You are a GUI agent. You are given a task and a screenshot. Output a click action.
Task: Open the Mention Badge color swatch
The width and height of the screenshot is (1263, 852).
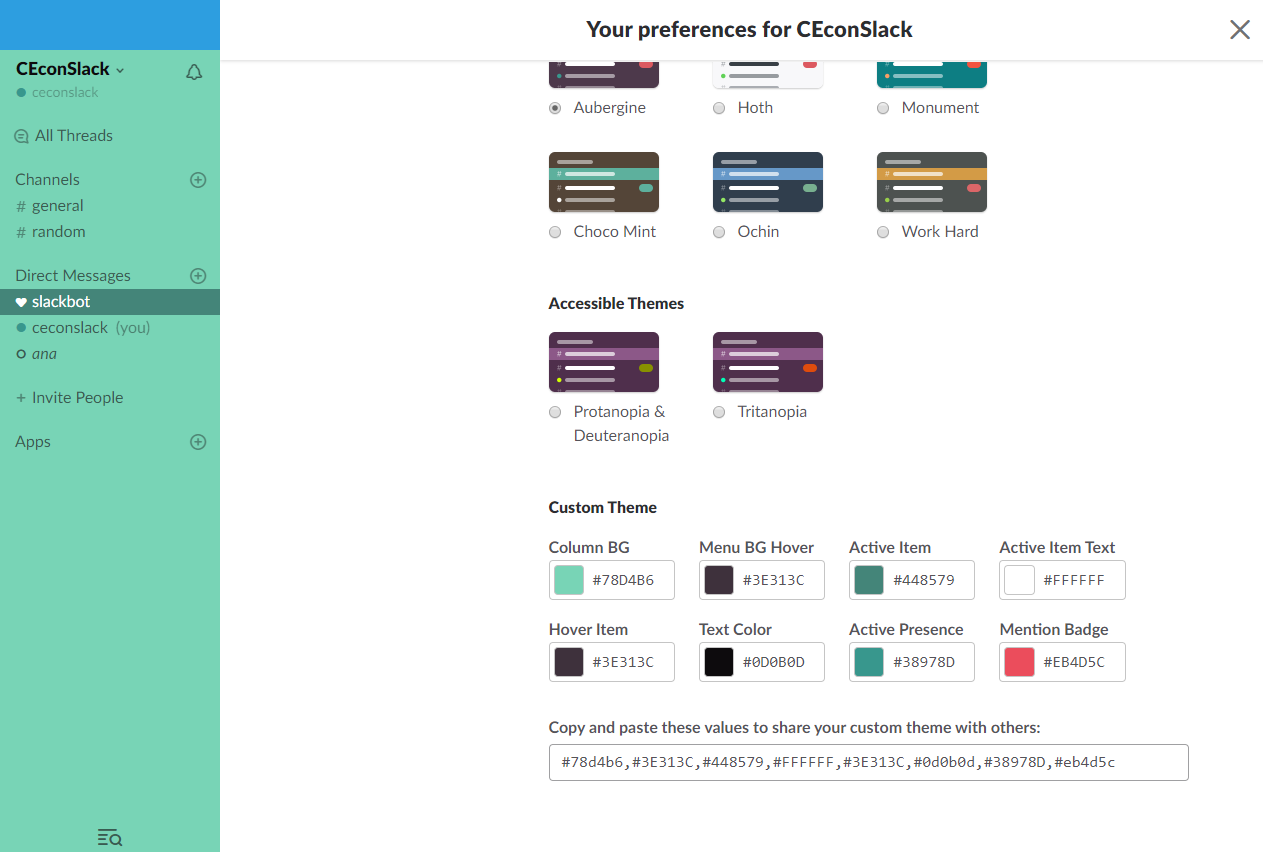click(1019, 662)
